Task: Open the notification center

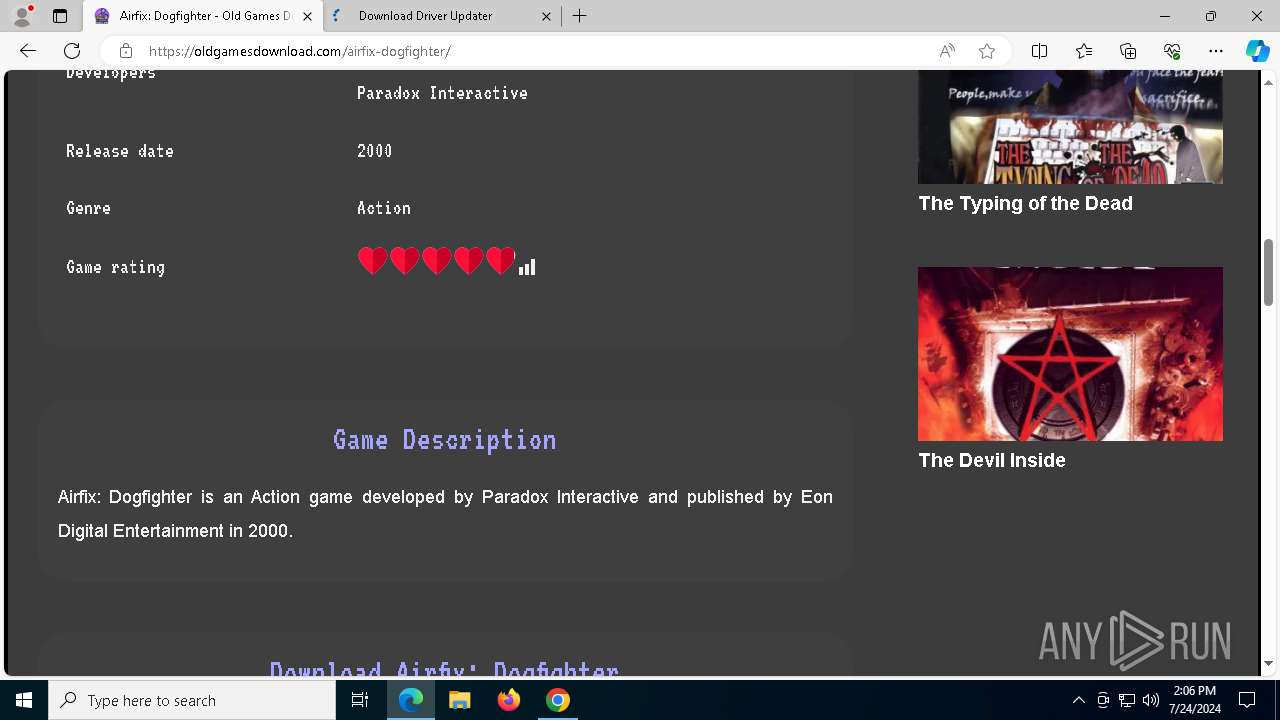Action: [1247, 700]
